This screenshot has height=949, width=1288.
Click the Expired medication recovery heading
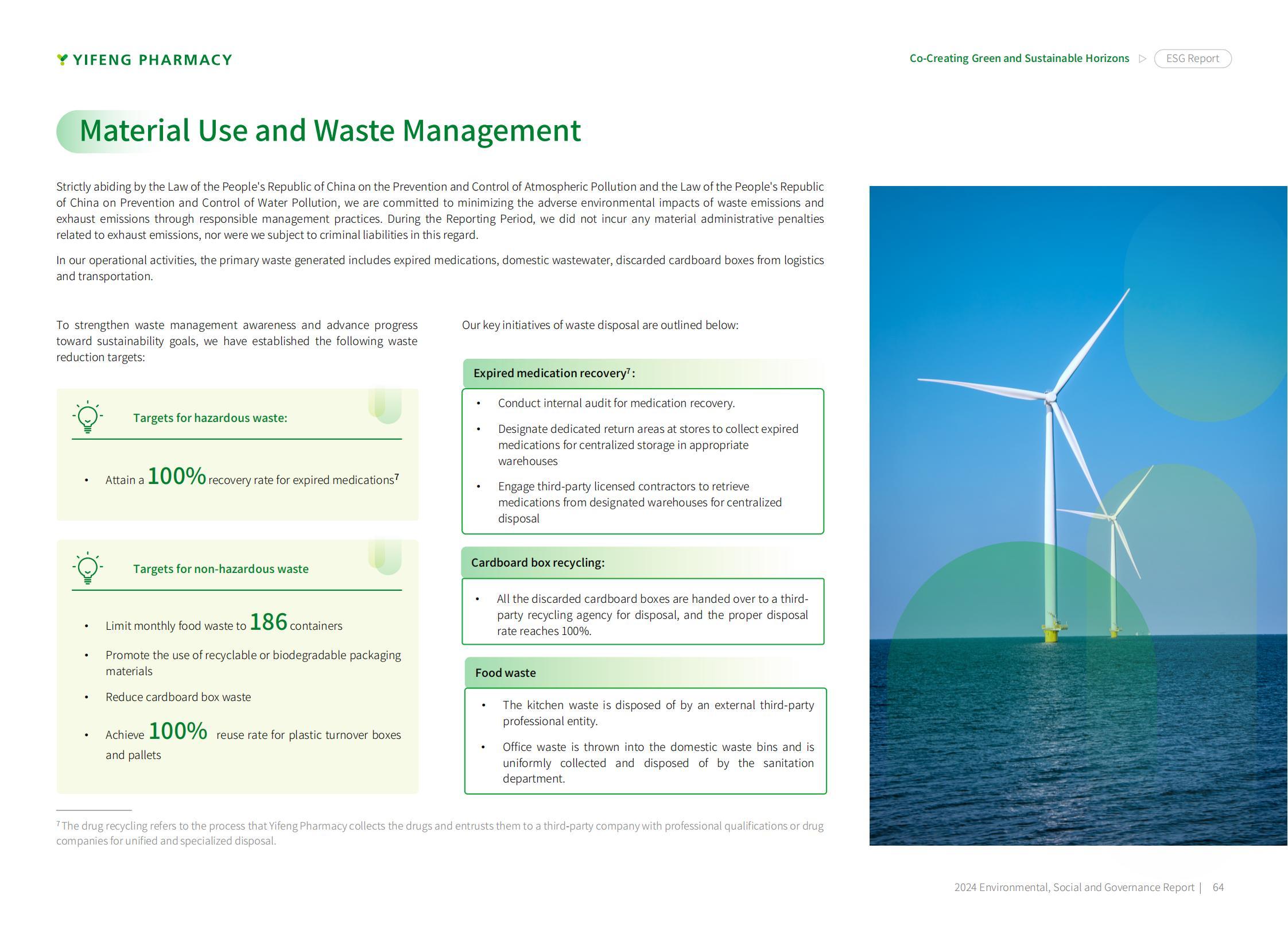(553, 373)
